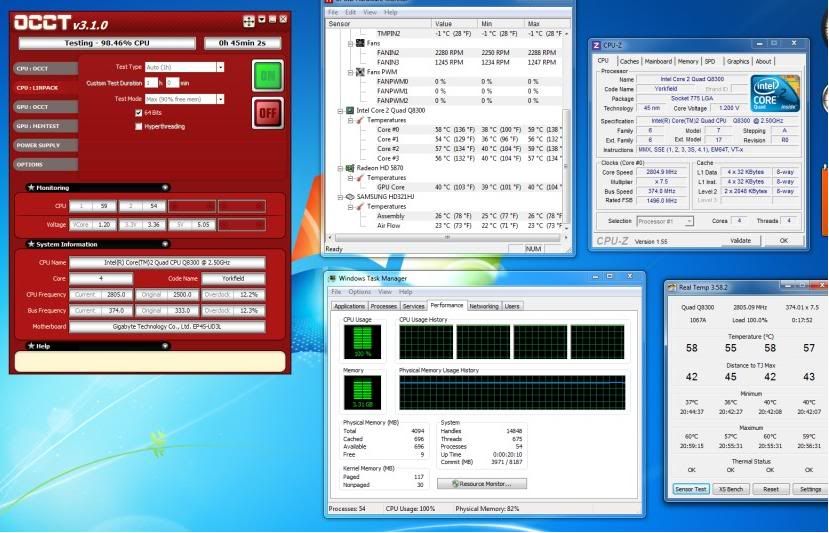829x533 pixels.
Task: Switch to the Graphics tab in CPU-Z
Action: pyautogui.click(x=738, y=61)
